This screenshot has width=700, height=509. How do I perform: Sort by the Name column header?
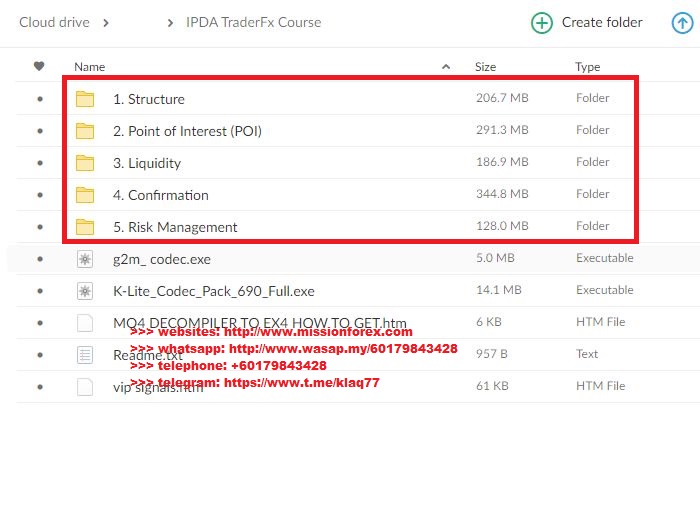click(90, 67)
